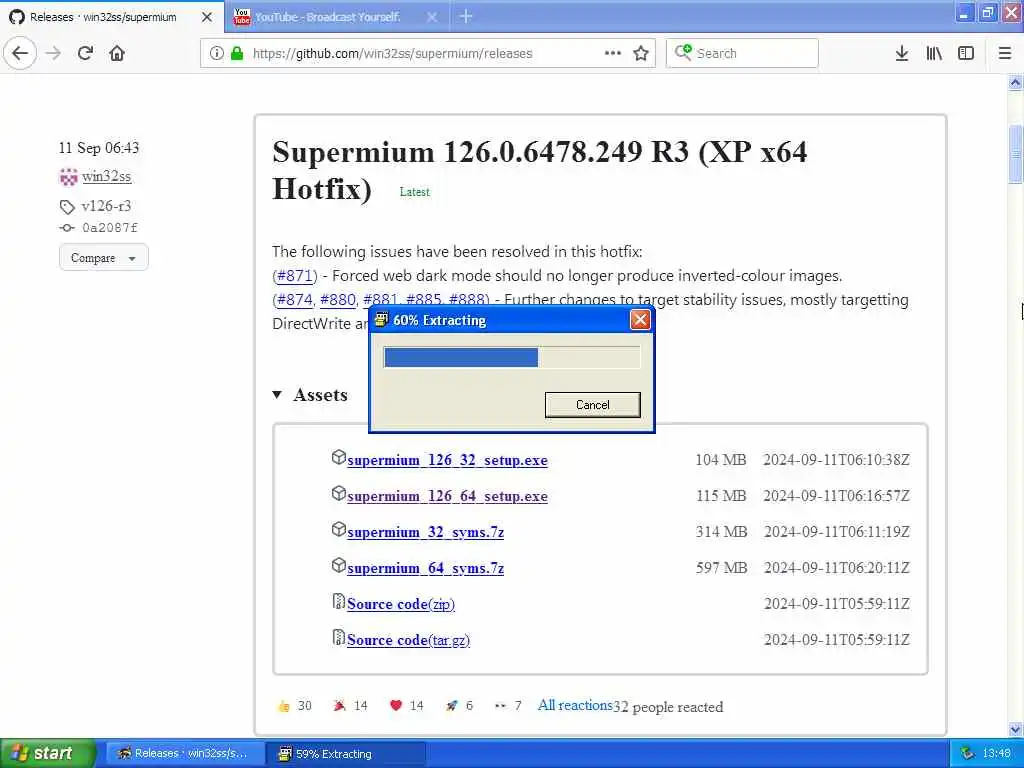Click the system tray icon near clock

tap(967, 754)
